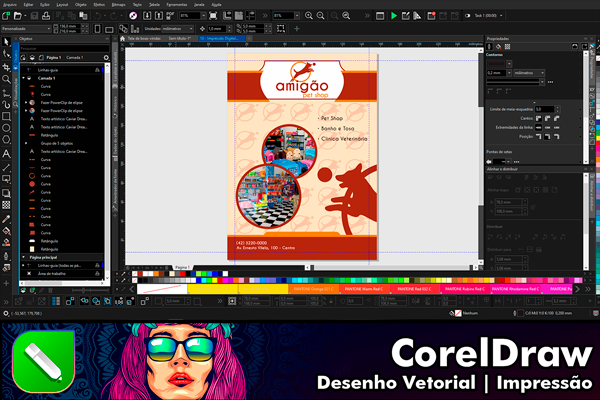
Task: Select the Retângulo object in Objetos list
Action: 49,135
